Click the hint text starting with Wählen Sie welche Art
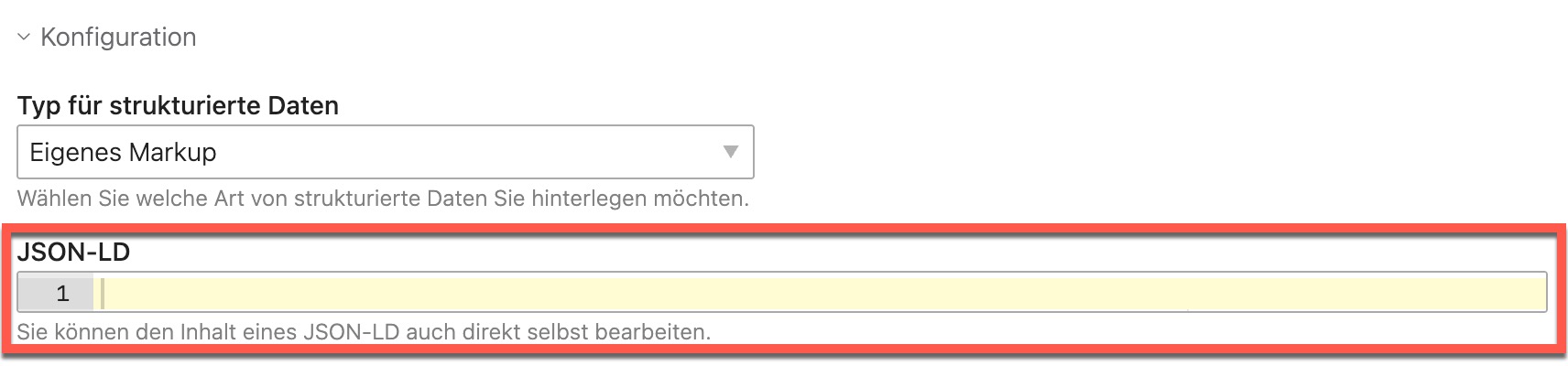The width and height of the screenshot is (1568, 366). (x=383, y=199)
